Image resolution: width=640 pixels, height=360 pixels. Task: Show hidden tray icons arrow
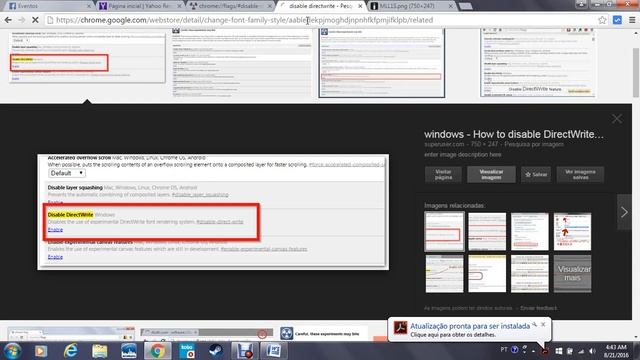[x=533, y=351]
